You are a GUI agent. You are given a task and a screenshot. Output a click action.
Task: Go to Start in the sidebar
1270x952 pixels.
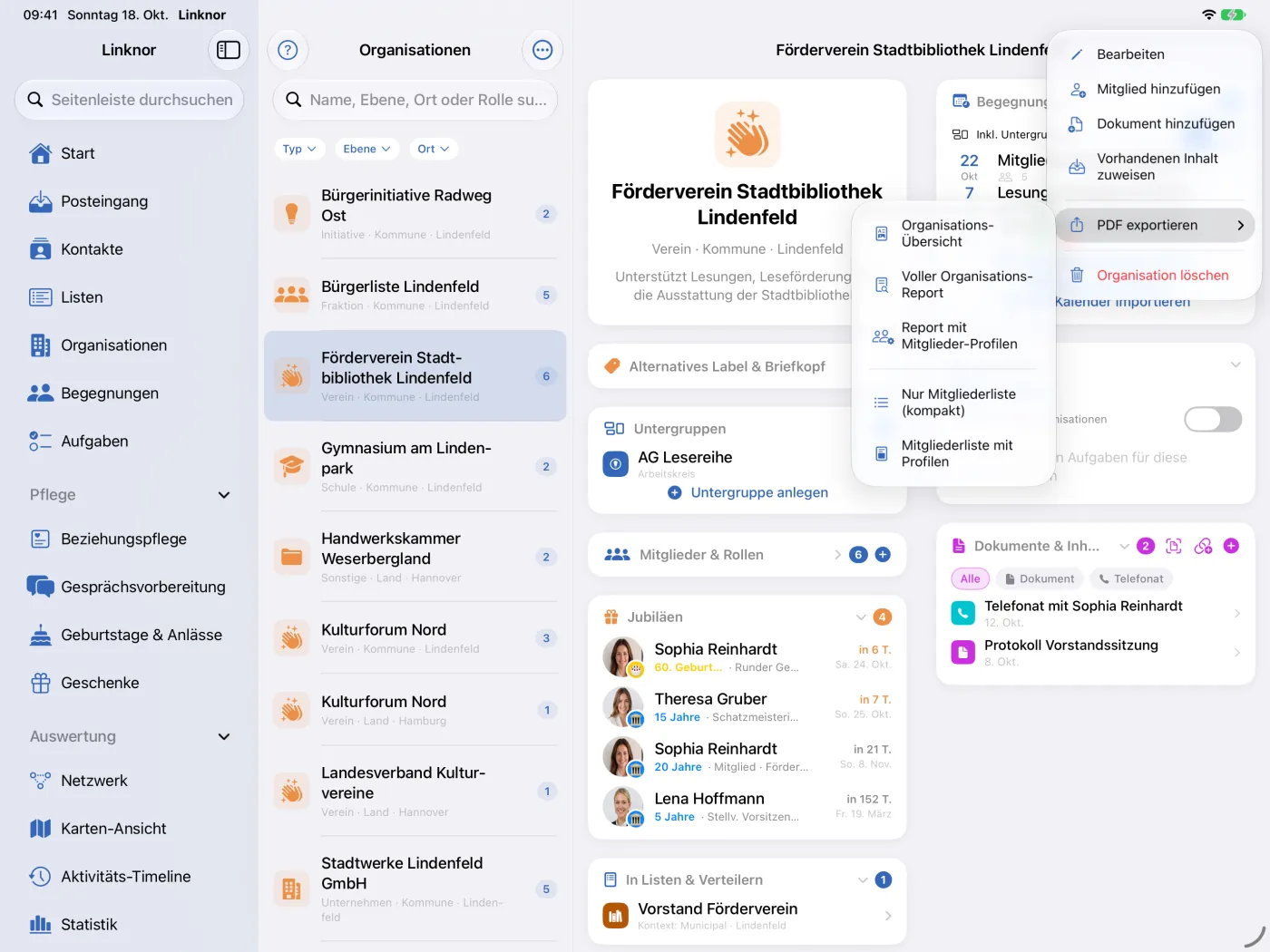point(129,153)
